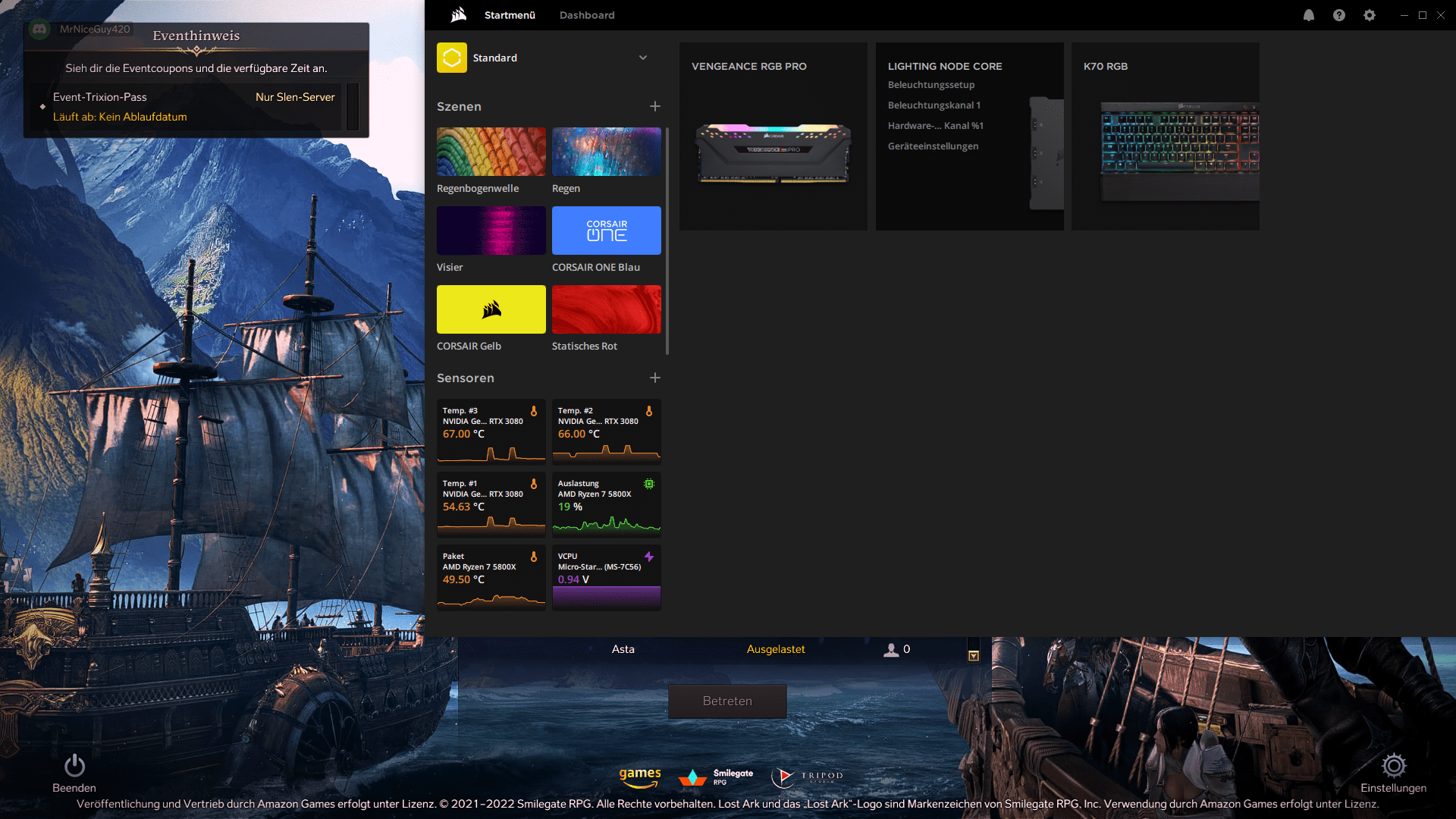Select the Regenbogenwelle scene thumbnail
The width and height of the screenshot is (1456, 819).
pos(491,152)
